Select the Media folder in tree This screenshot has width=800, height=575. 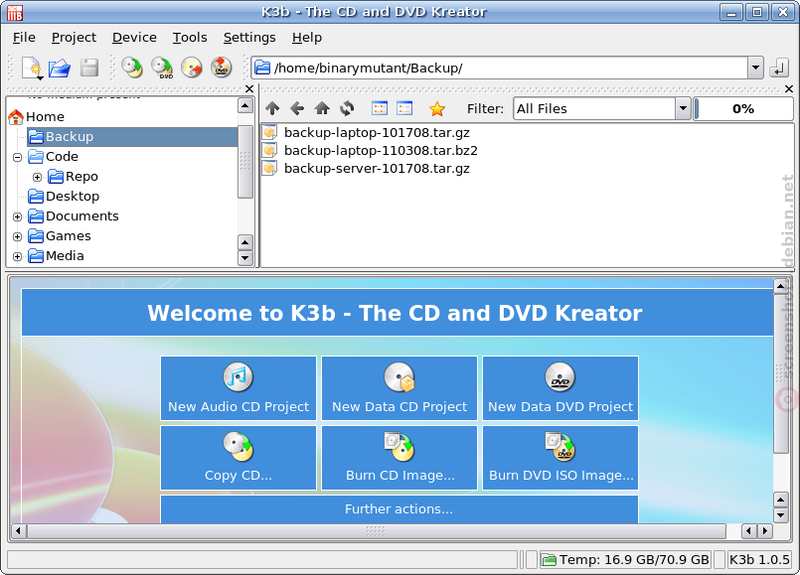[x=56, y=256]
